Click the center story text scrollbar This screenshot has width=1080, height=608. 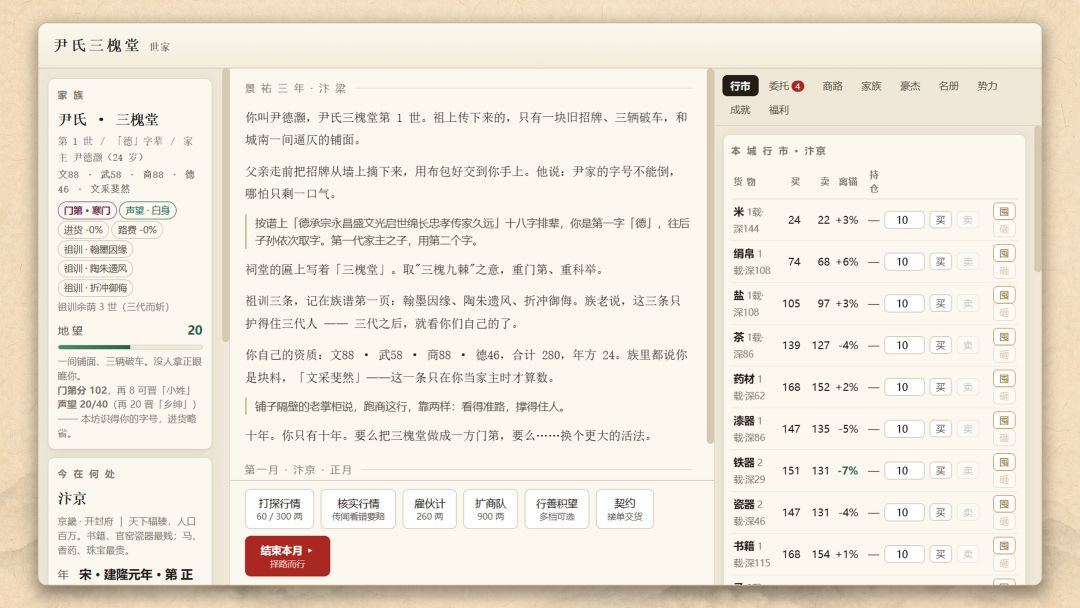tap(710, 256)
